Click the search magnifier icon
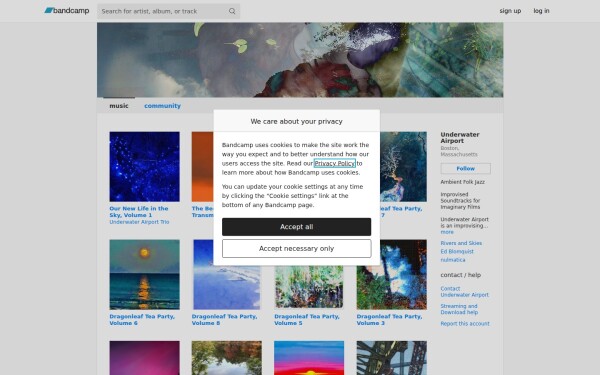Image resolution: width=600 pixels, height=375 pixels. [232, 11]
